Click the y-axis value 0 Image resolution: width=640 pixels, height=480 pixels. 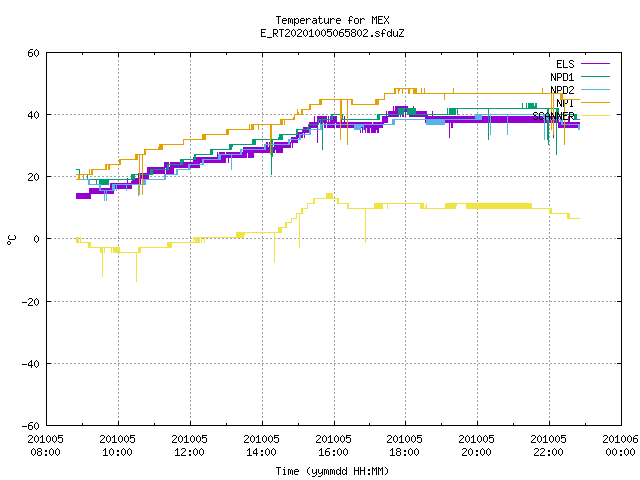pos(37,239)
